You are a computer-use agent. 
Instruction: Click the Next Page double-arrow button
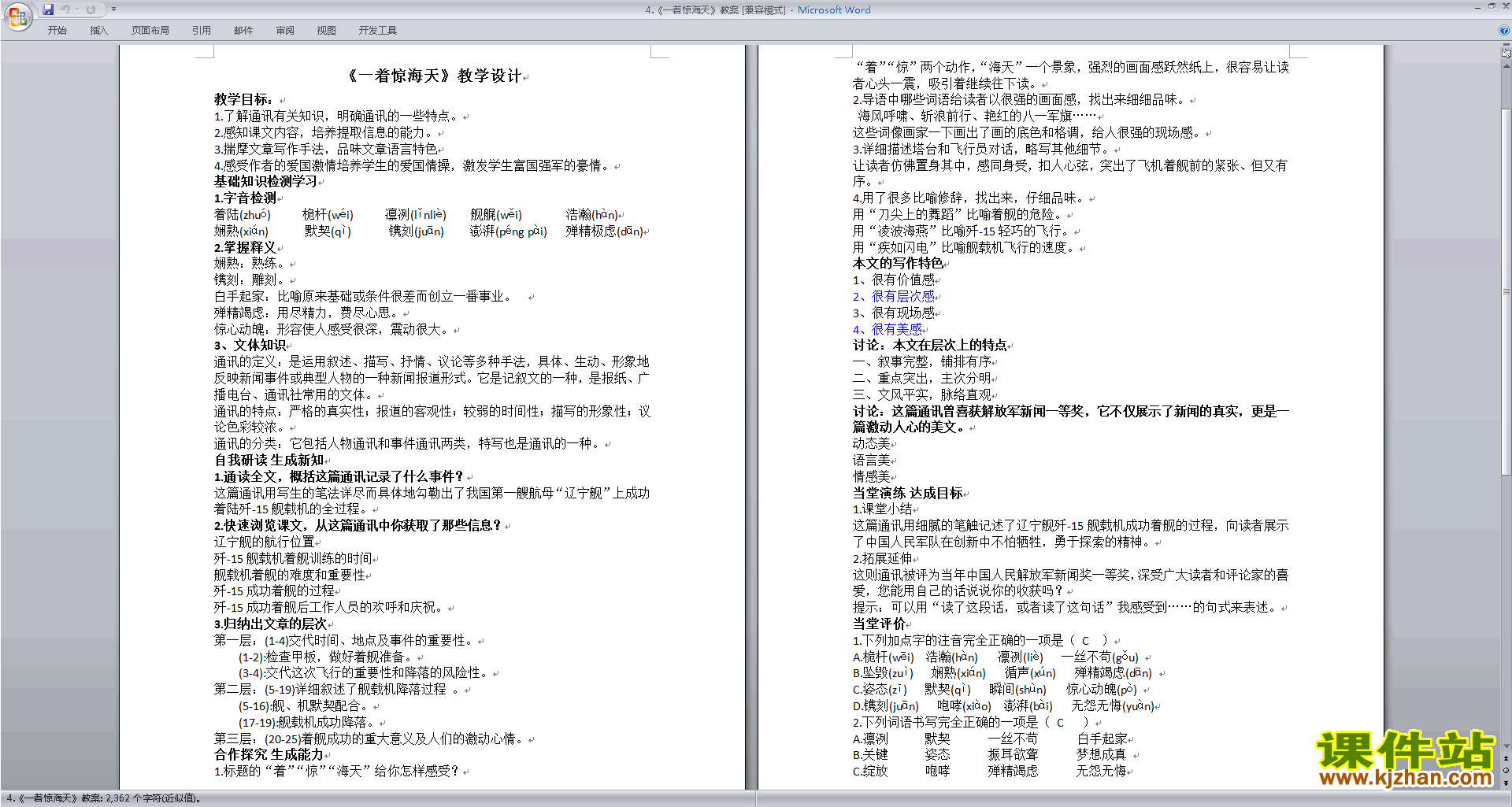1506,783
